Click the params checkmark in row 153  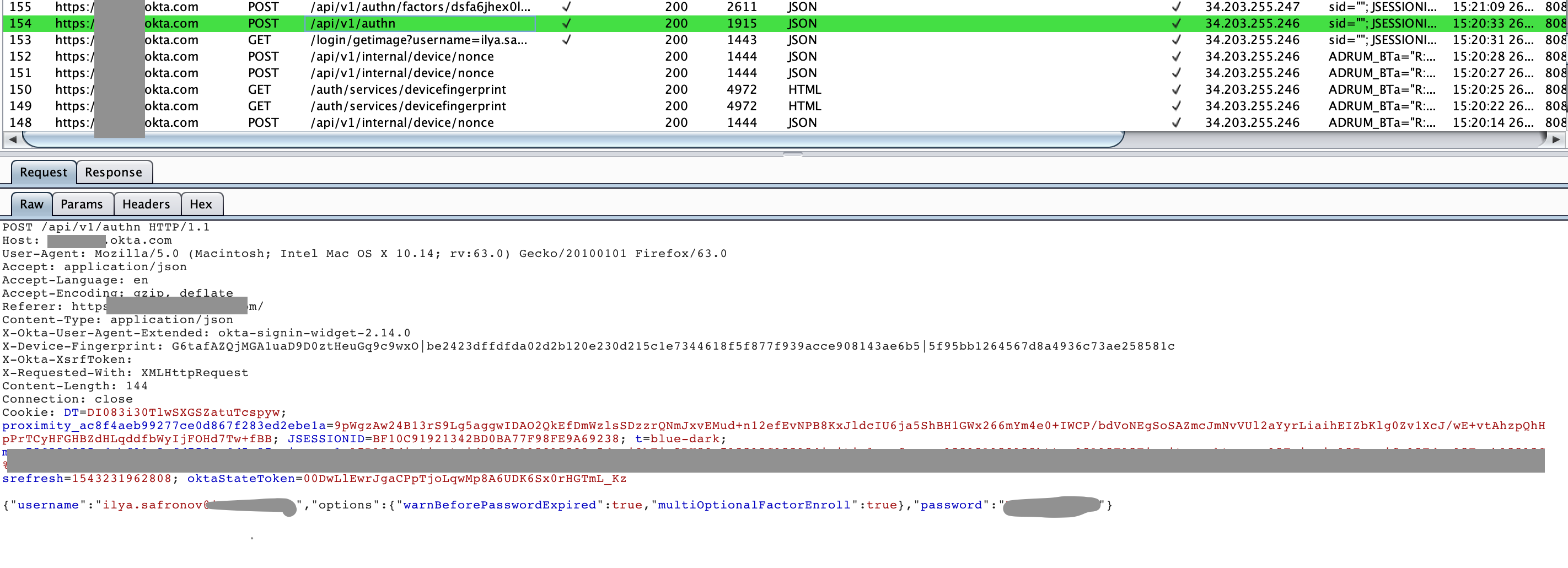click(x=567, y=40)
